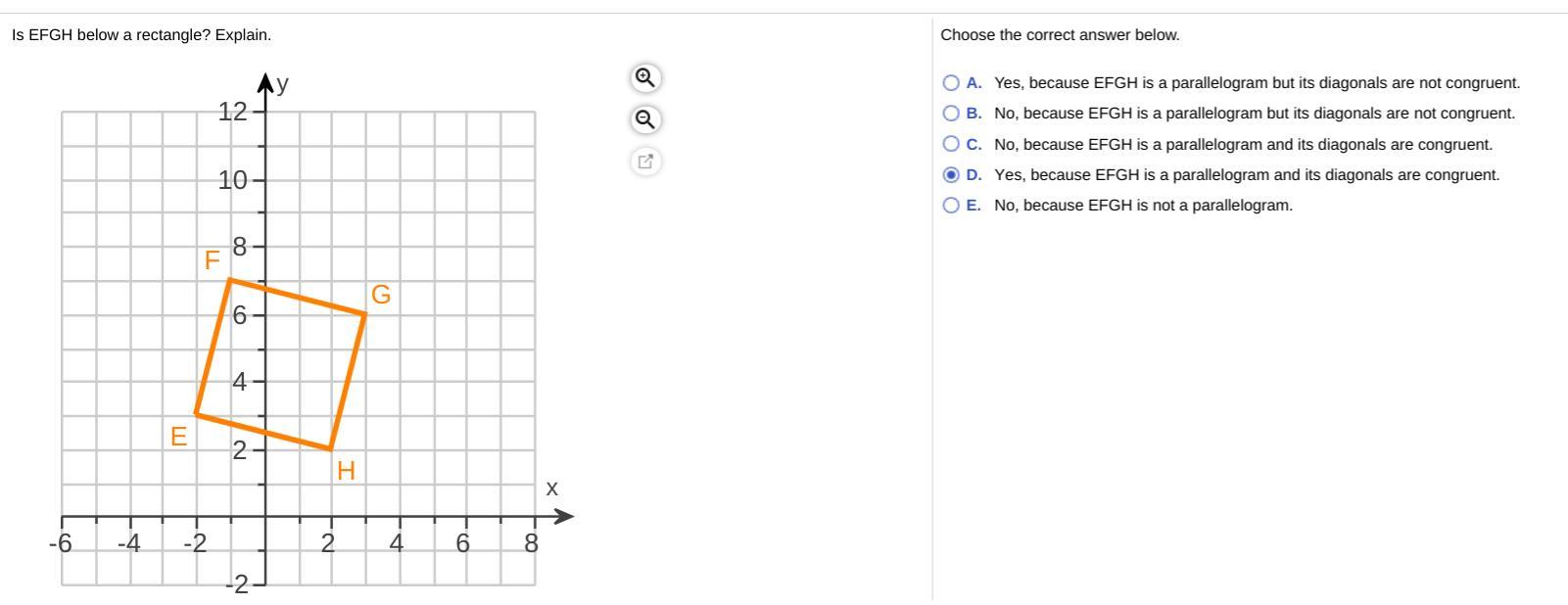Viewport: 1568px width, 605px height.
Task: Click the zoom in magnifier icon
Action: tap(644, 77)
